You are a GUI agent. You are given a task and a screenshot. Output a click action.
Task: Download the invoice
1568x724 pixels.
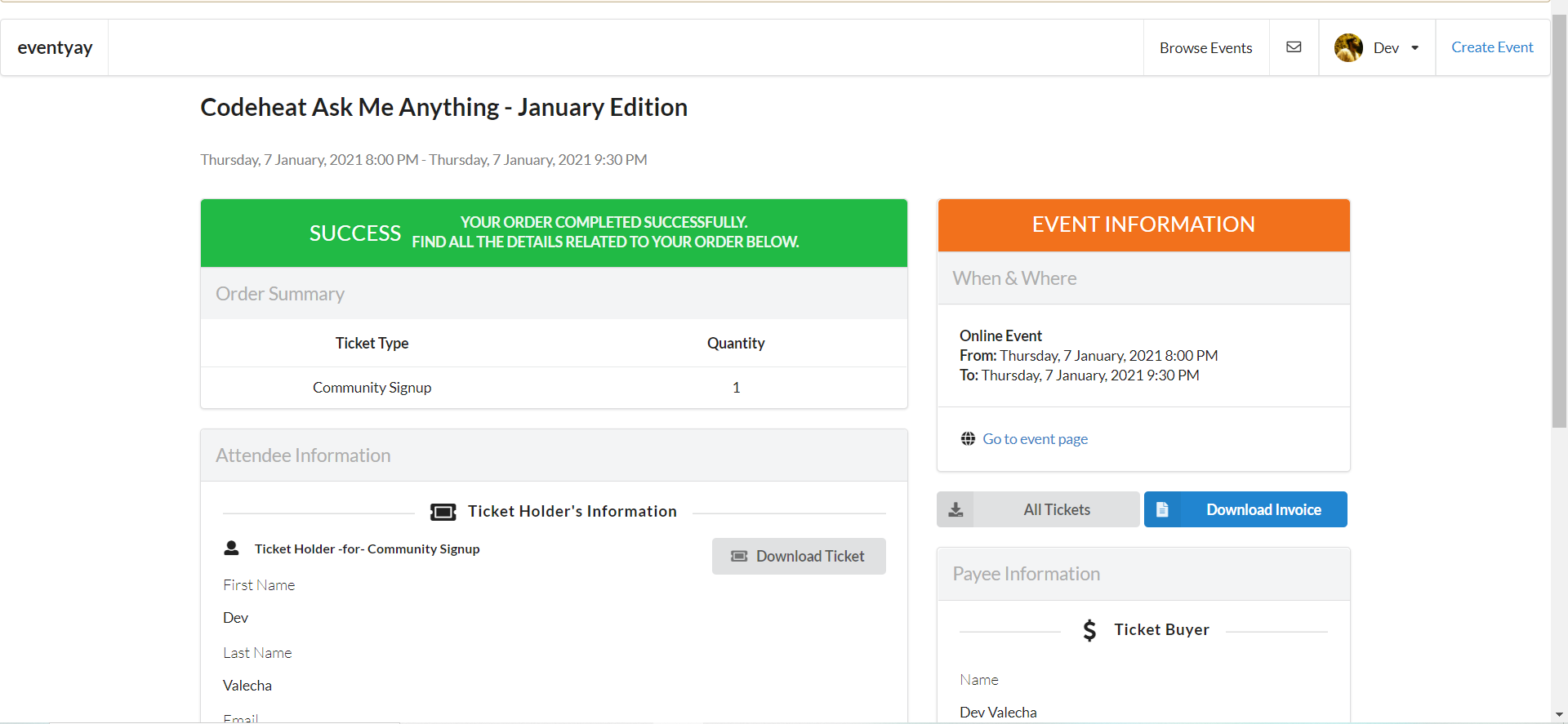pyautogui.click(x=1245, y=509)
